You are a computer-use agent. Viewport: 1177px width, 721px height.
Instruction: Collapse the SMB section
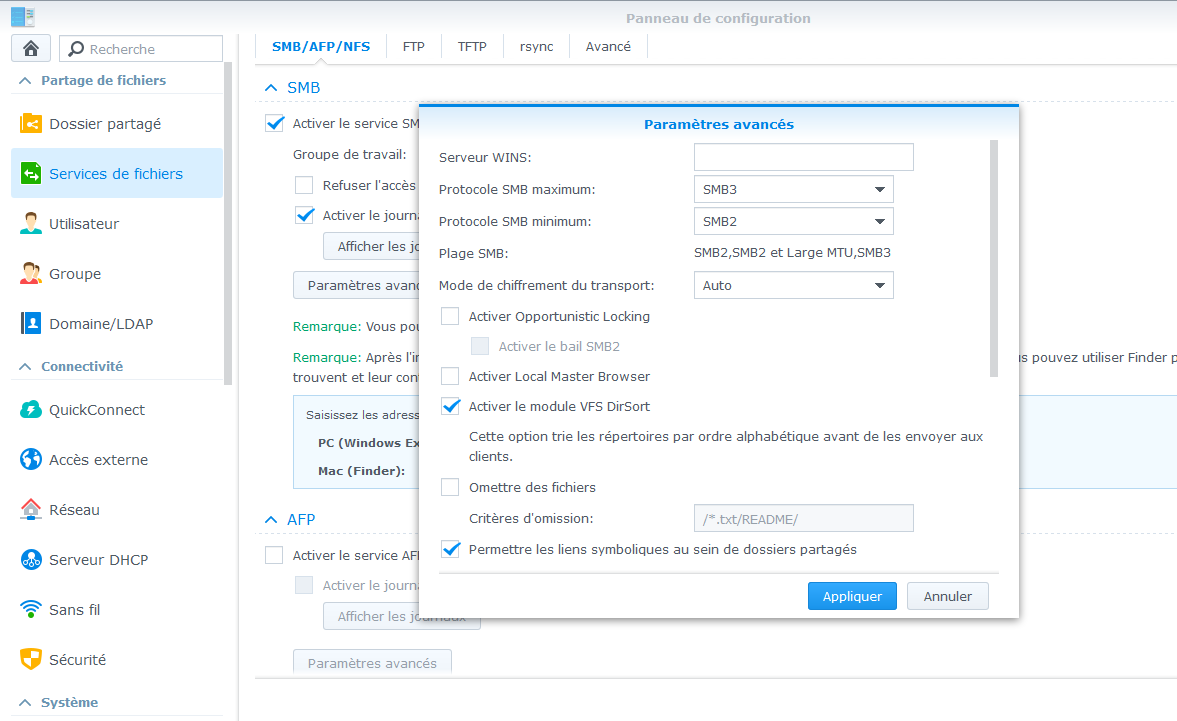point(271,88)
